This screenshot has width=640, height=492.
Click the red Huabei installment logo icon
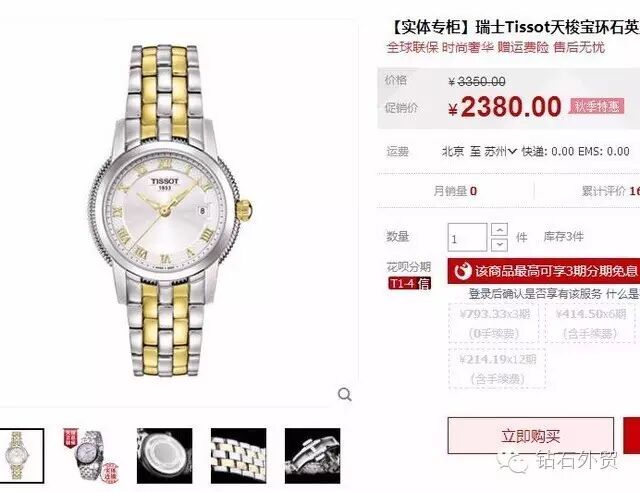[462, 271]
